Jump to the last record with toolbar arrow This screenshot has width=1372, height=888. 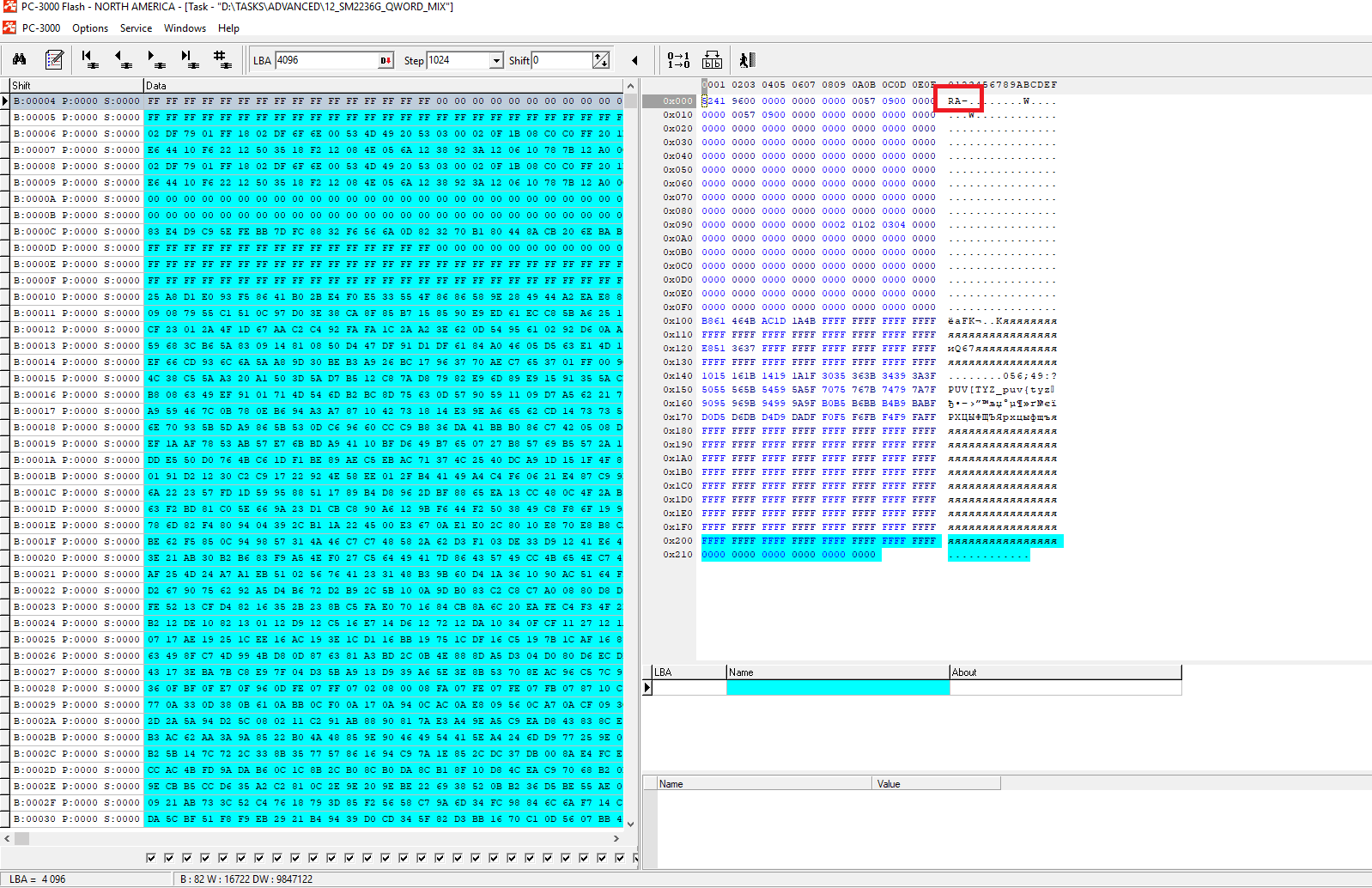click(188, 59)
